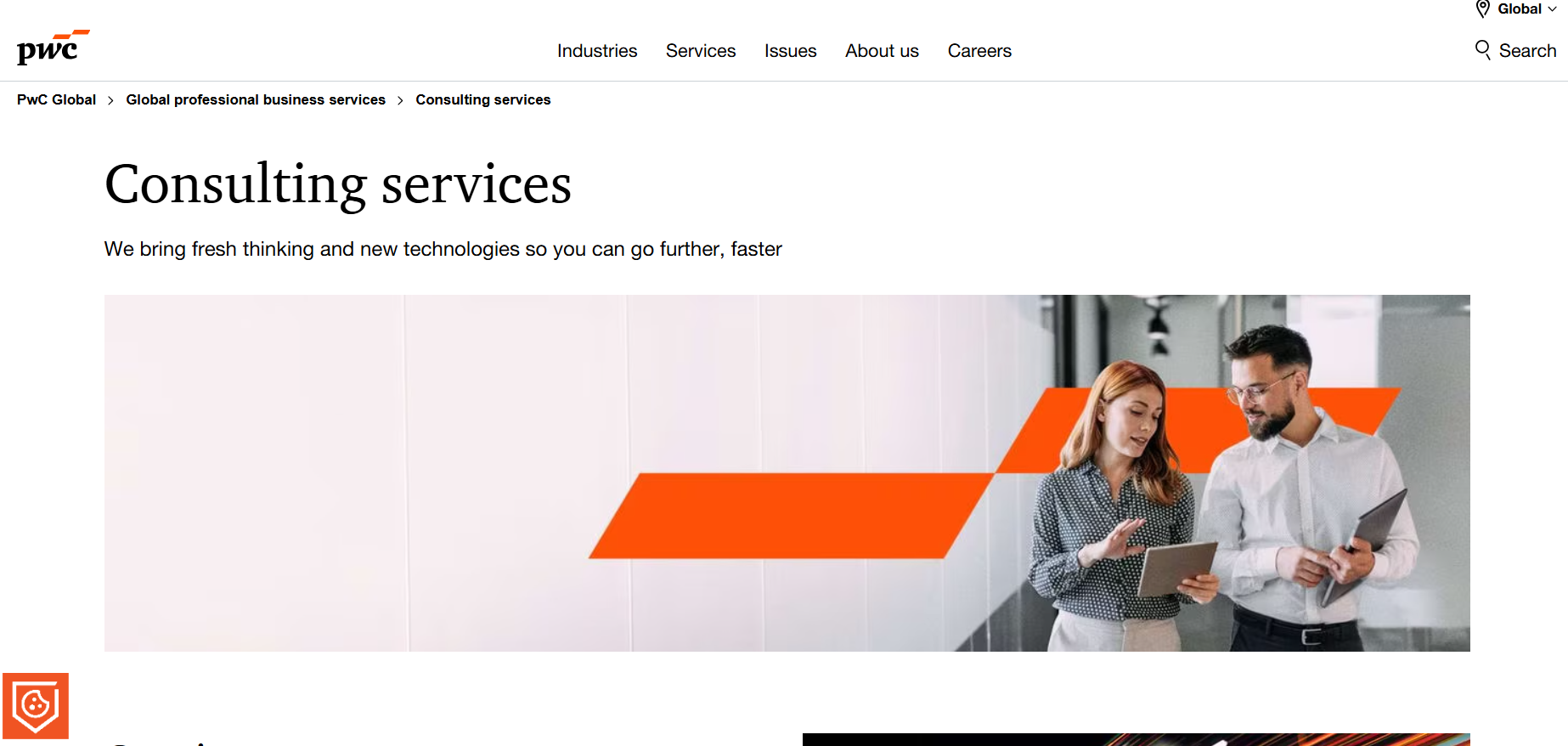Click the Consulting services page heading

(x=338, y=184)
